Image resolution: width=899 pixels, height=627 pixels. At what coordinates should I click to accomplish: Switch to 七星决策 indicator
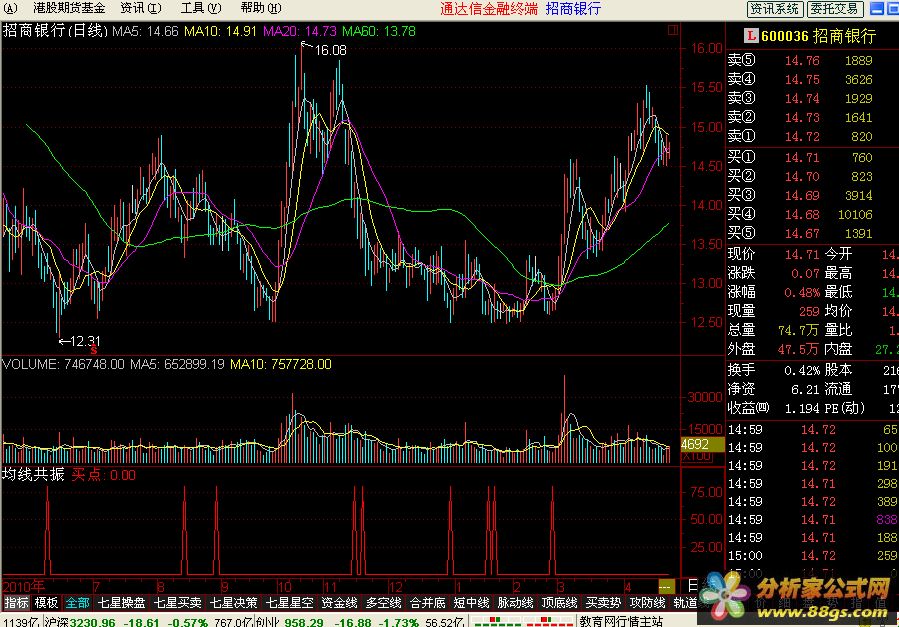pyautogui.click(x=234, y=603)
